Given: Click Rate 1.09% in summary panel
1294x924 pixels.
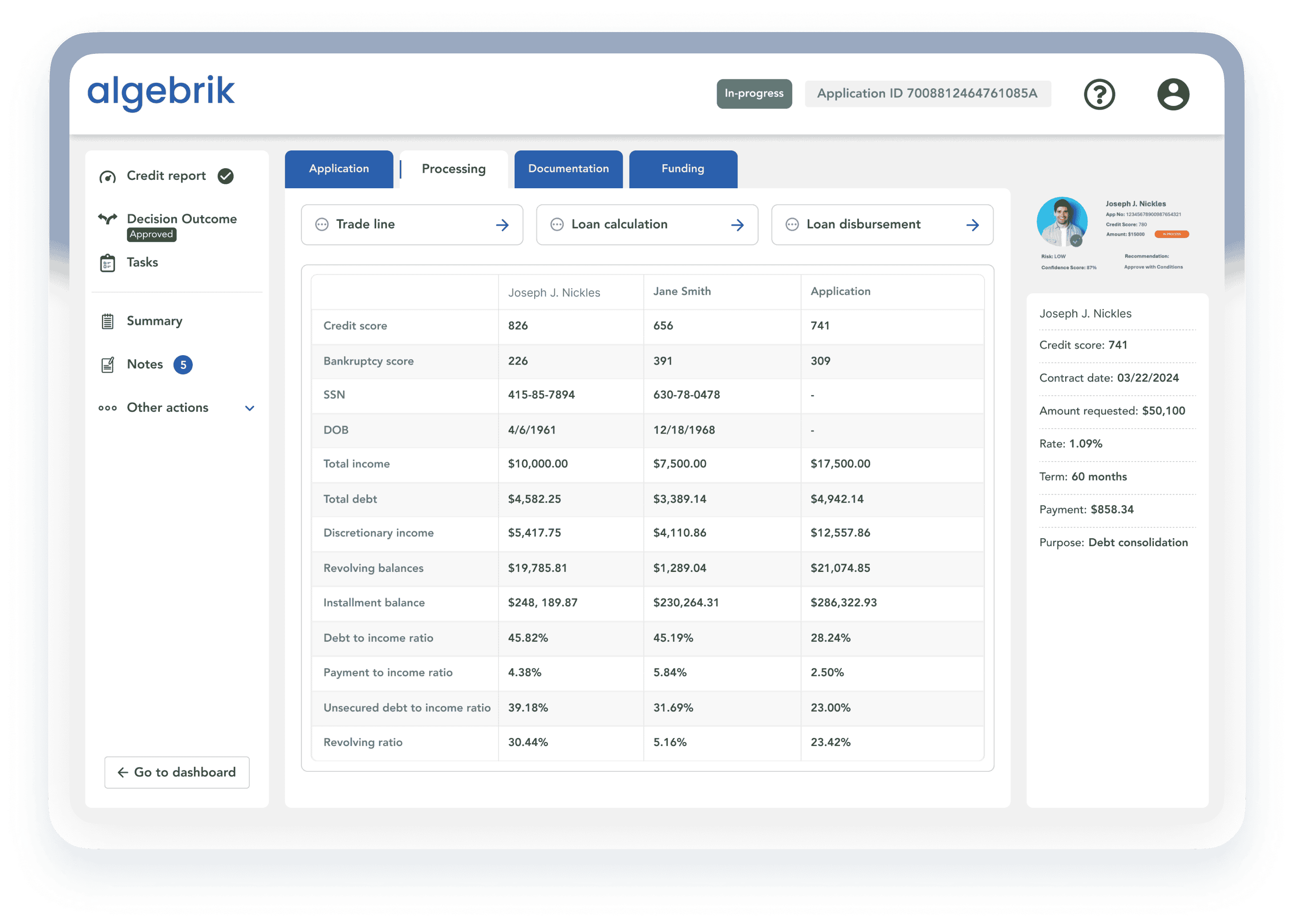Looking at the screenshot, I should [1071, 444].
